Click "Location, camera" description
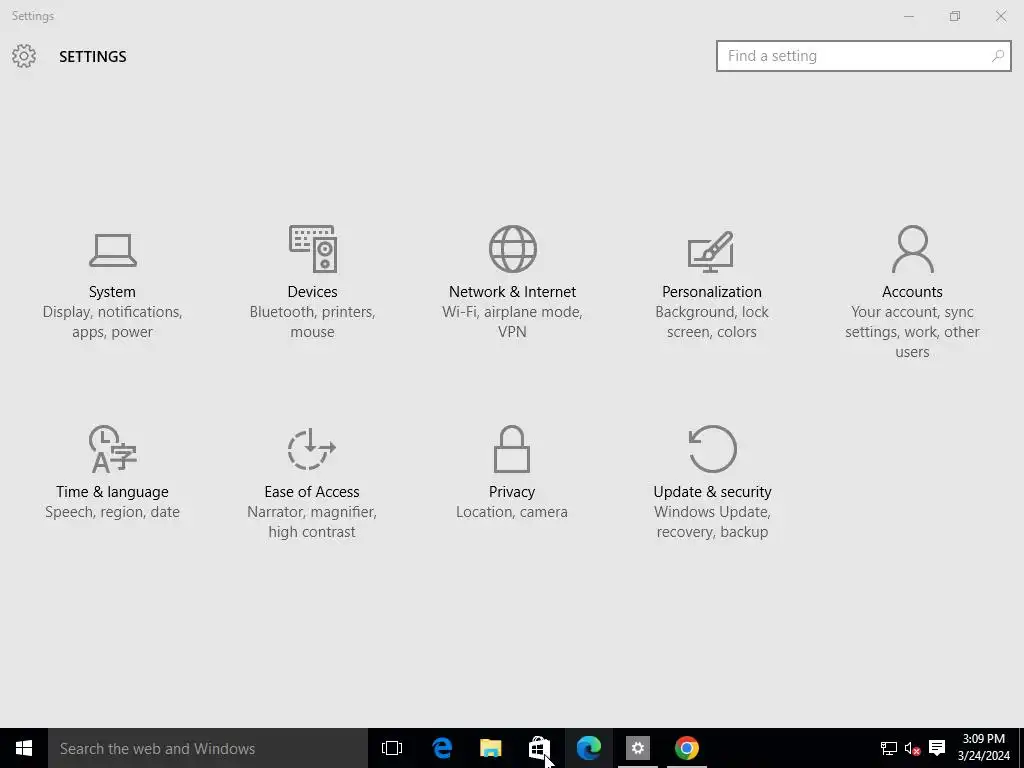The image size is (1024, 768). [x=512, y=512]
